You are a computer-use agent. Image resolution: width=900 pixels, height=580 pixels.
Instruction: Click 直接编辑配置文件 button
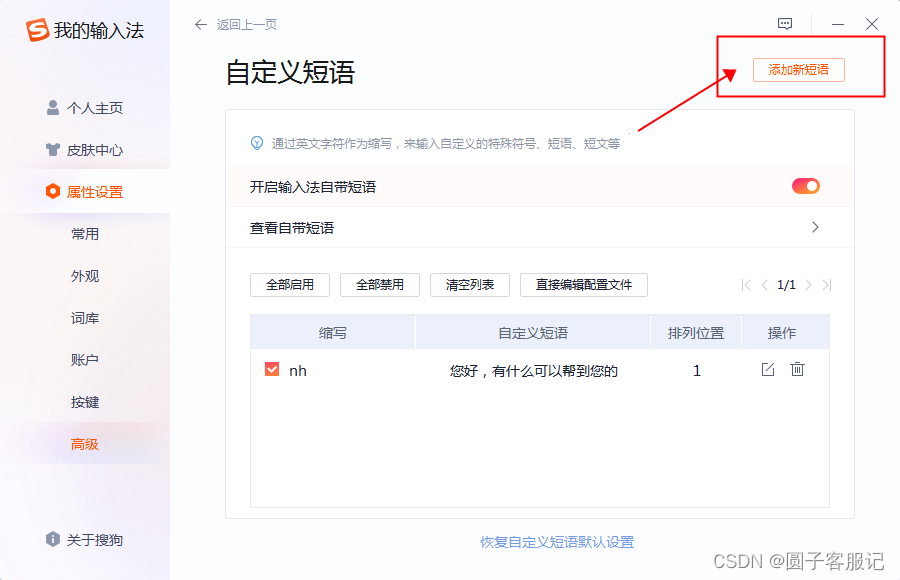pyautogui.click(x=584, y=285)
